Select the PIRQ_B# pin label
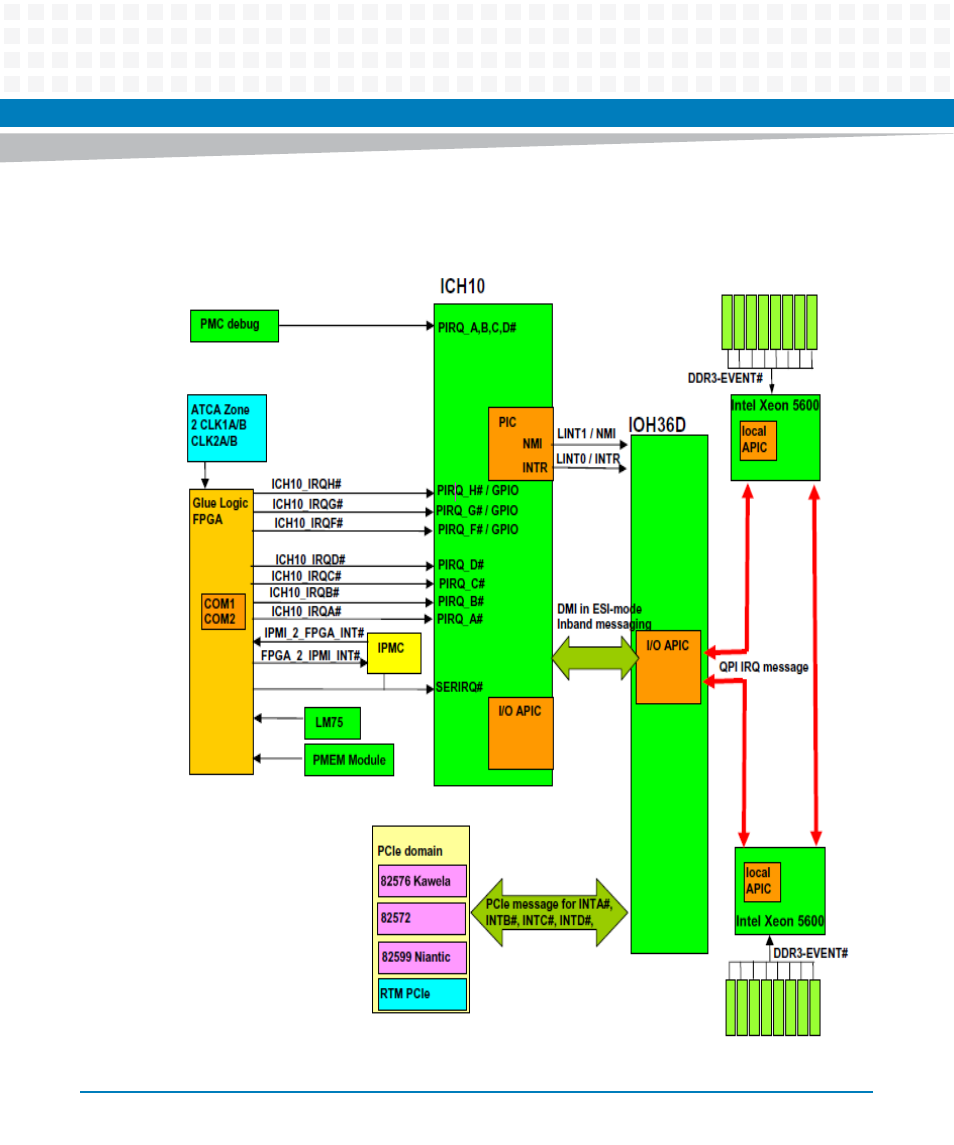 460,602
